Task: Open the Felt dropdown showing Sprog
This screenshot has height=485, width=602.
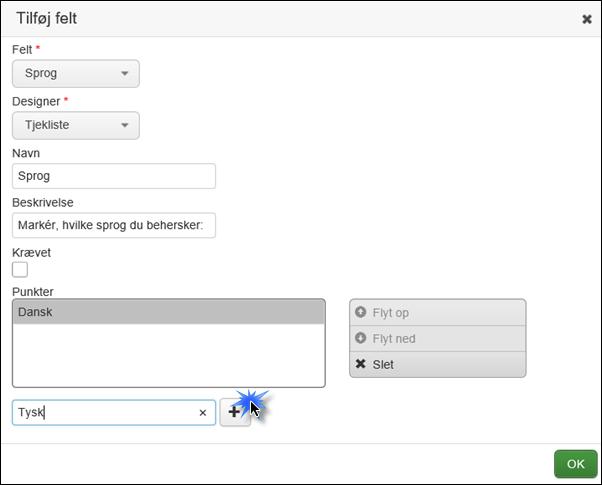Action: pos(75,74)
